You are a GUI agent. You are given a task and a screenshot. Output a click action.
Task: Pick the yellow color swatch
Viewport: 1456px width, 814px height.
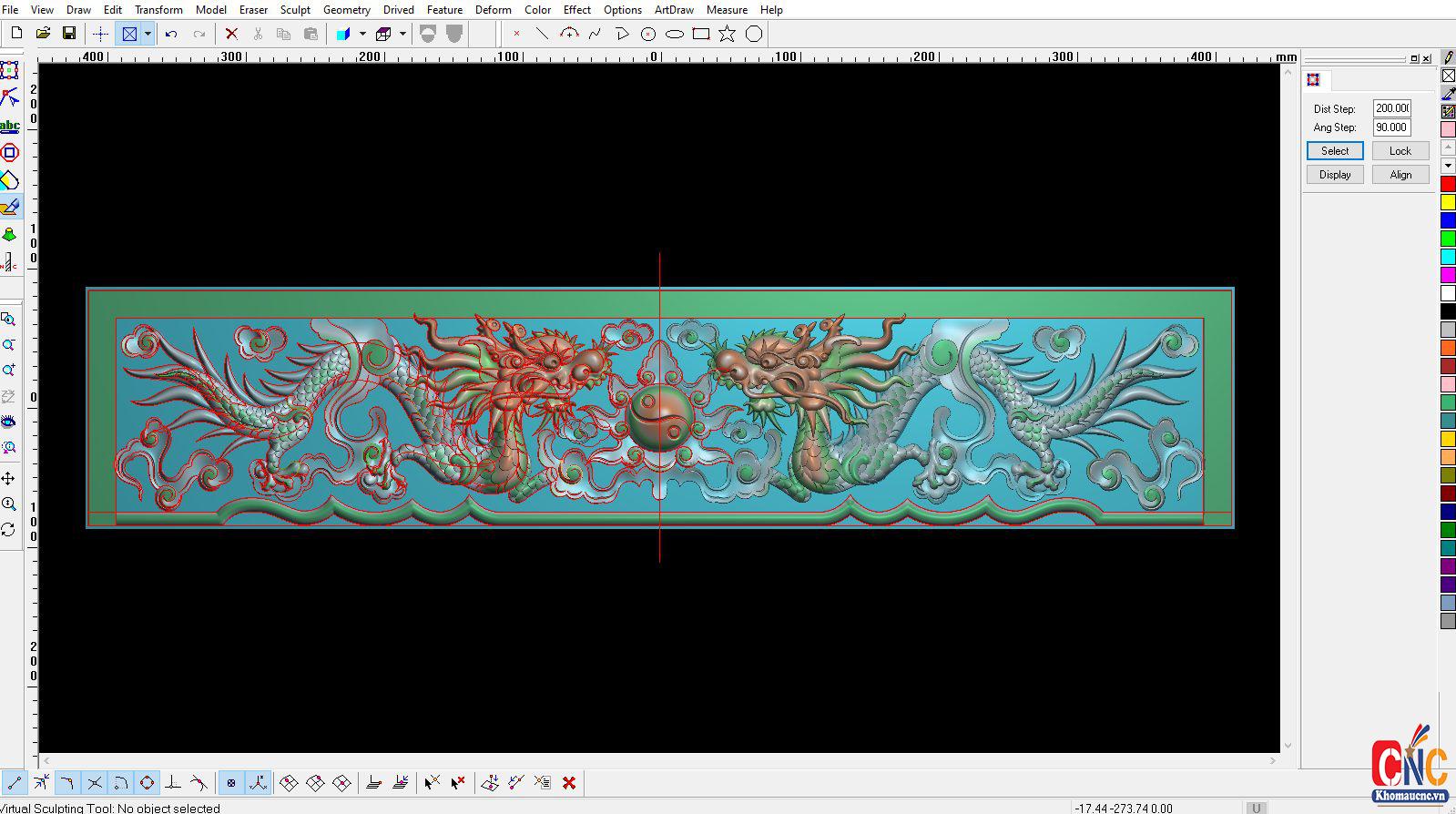[1448, 202]
